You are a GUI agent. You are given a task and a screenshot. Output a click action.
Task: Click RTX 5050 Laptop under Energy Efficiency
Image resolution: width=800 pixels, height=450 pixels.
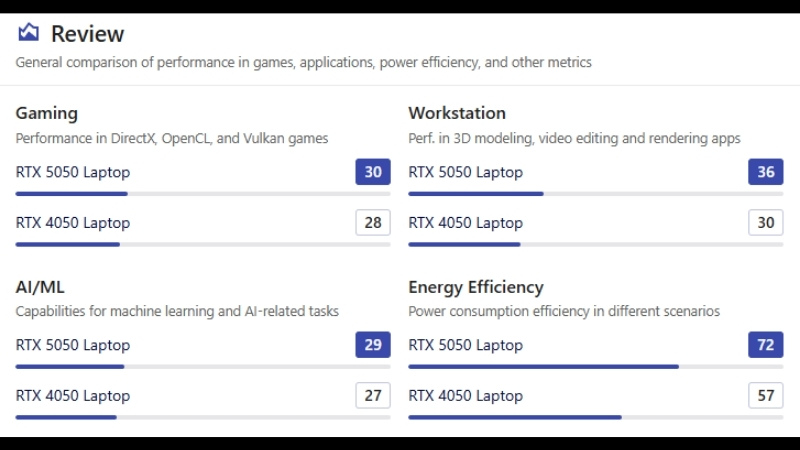tap(465, 345)
